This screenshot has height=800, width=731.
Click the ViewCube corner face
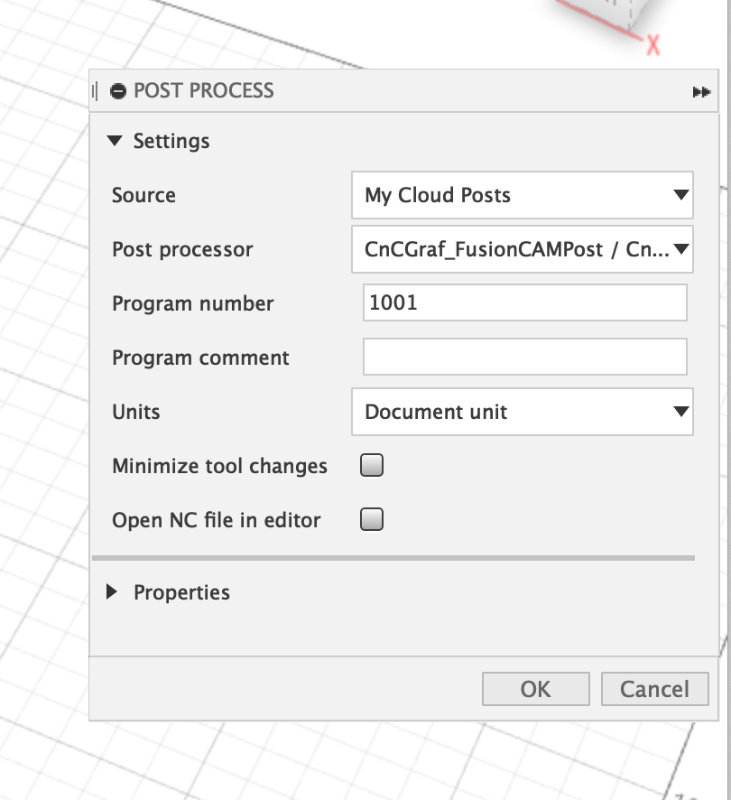point(604,13)
